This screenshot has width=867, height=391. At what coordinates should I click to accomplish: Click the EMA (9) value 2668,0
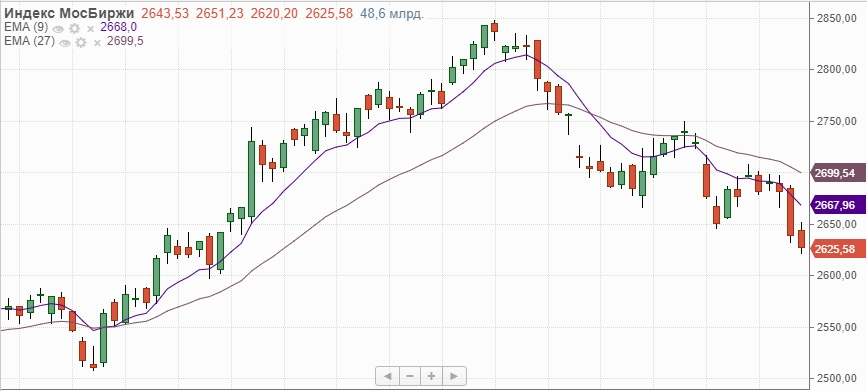(118, 27)
